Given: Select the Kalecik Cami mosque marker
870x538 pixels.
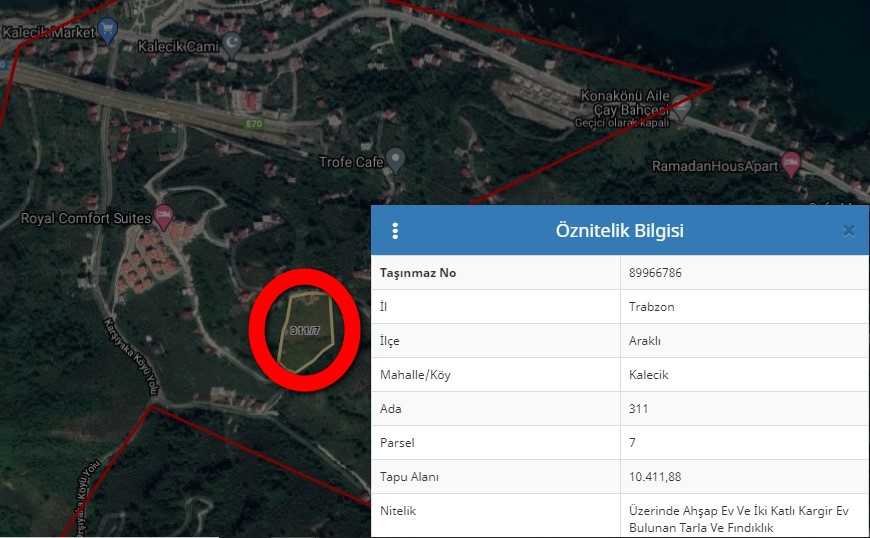Looking at the screenshot, I should click(232, 43).
